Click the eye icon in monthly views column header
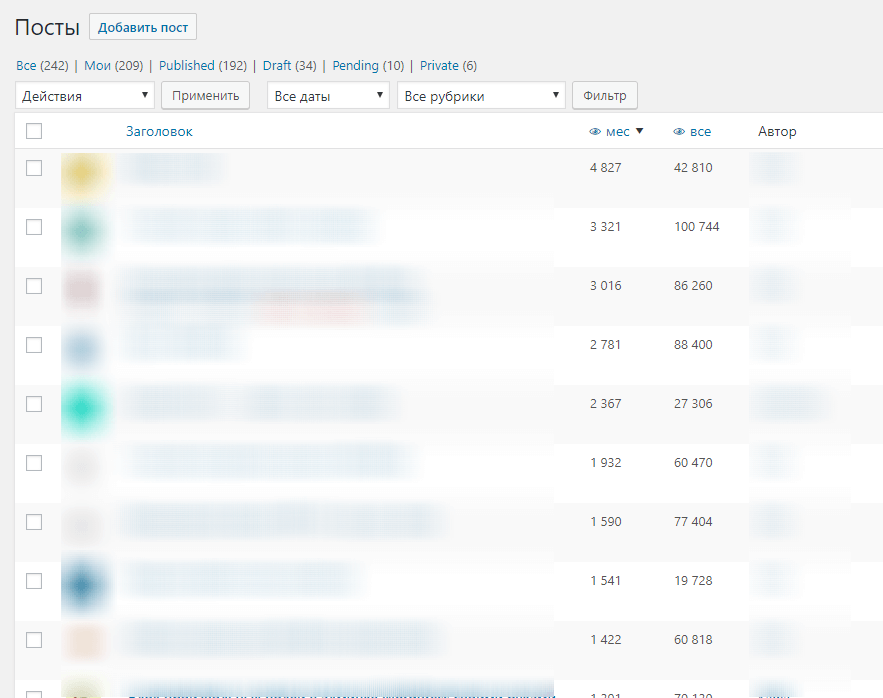The width and height of the screenshot is (883, 698). point(595,132)
